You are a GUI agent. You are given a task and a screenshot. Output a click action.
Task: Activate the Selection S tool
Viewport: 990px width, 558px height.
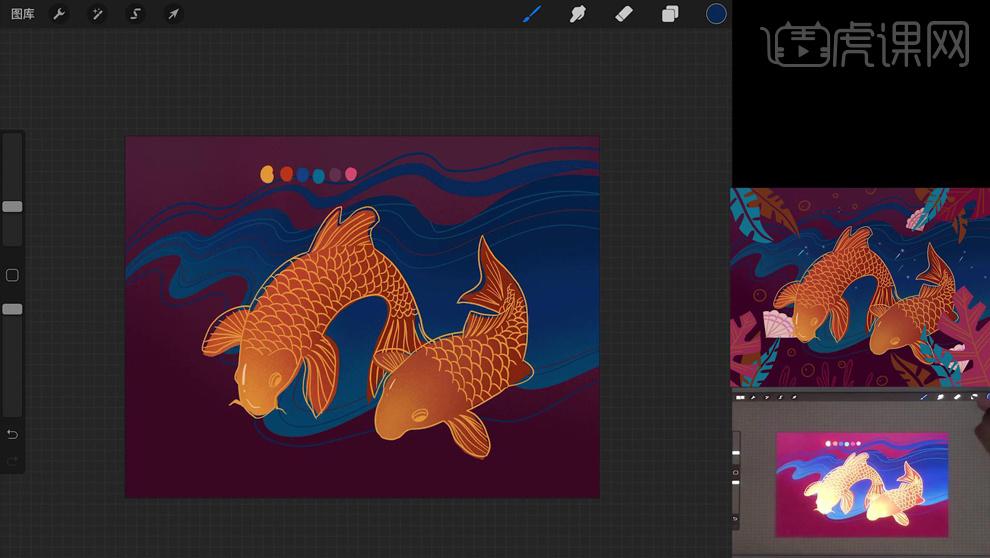[x=135, y=14]
